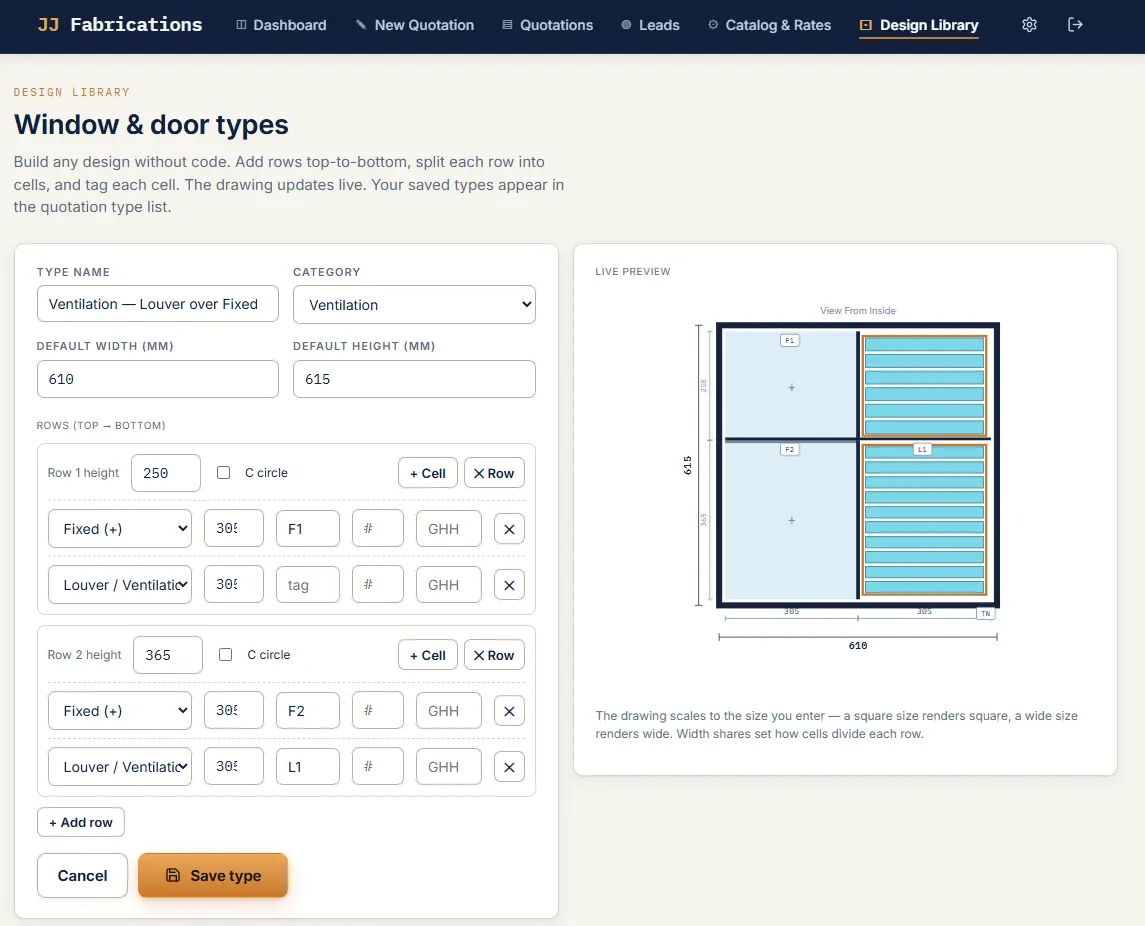The width and height of the screenshot is (1145, 926).
Task: Open the Louver type dropdown for L1
Action: 120,766
